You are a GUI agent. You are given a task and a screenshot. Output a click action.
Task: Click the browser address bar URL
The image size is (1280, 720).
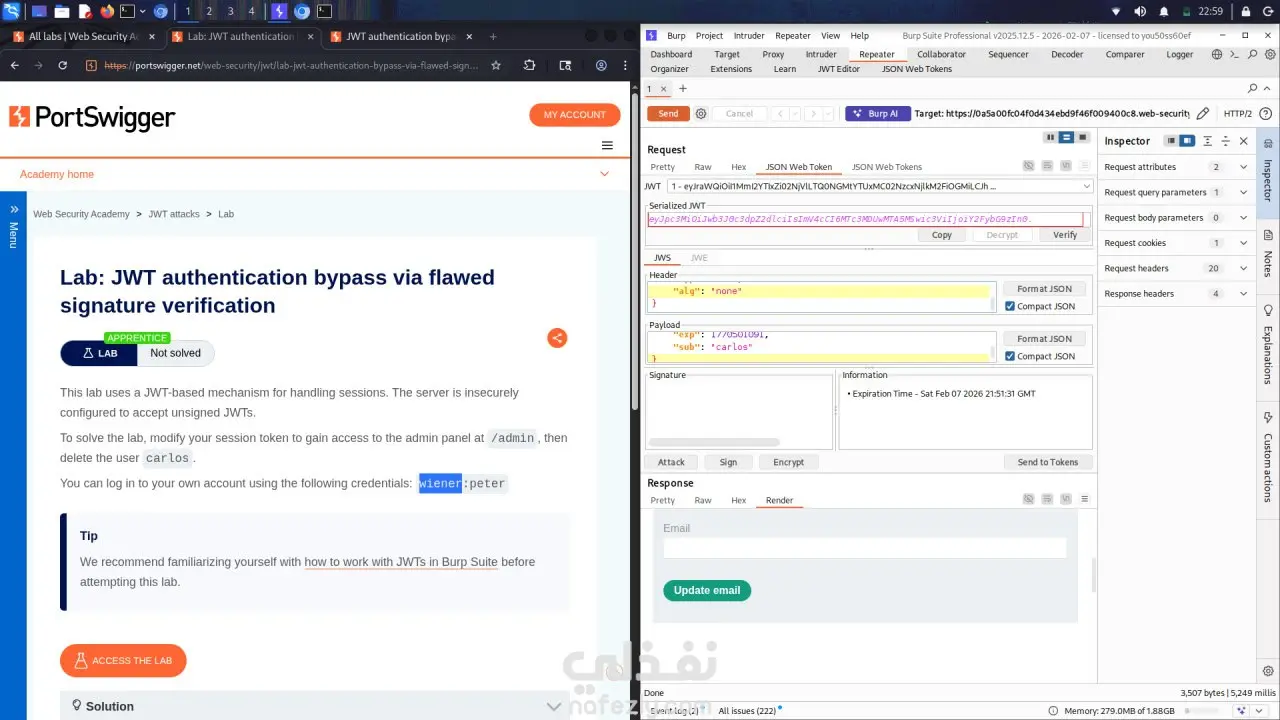point(291,66)
